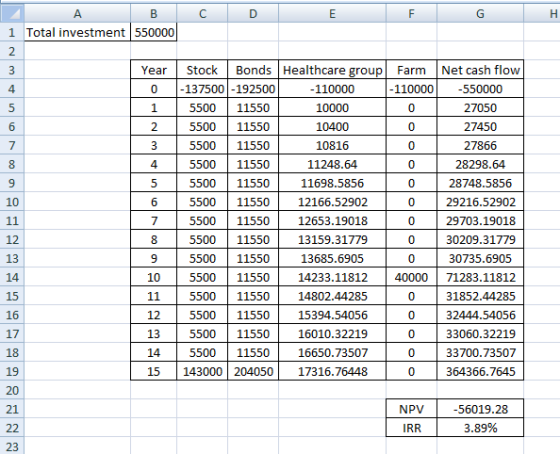Click the Stock value 143000

202,371
